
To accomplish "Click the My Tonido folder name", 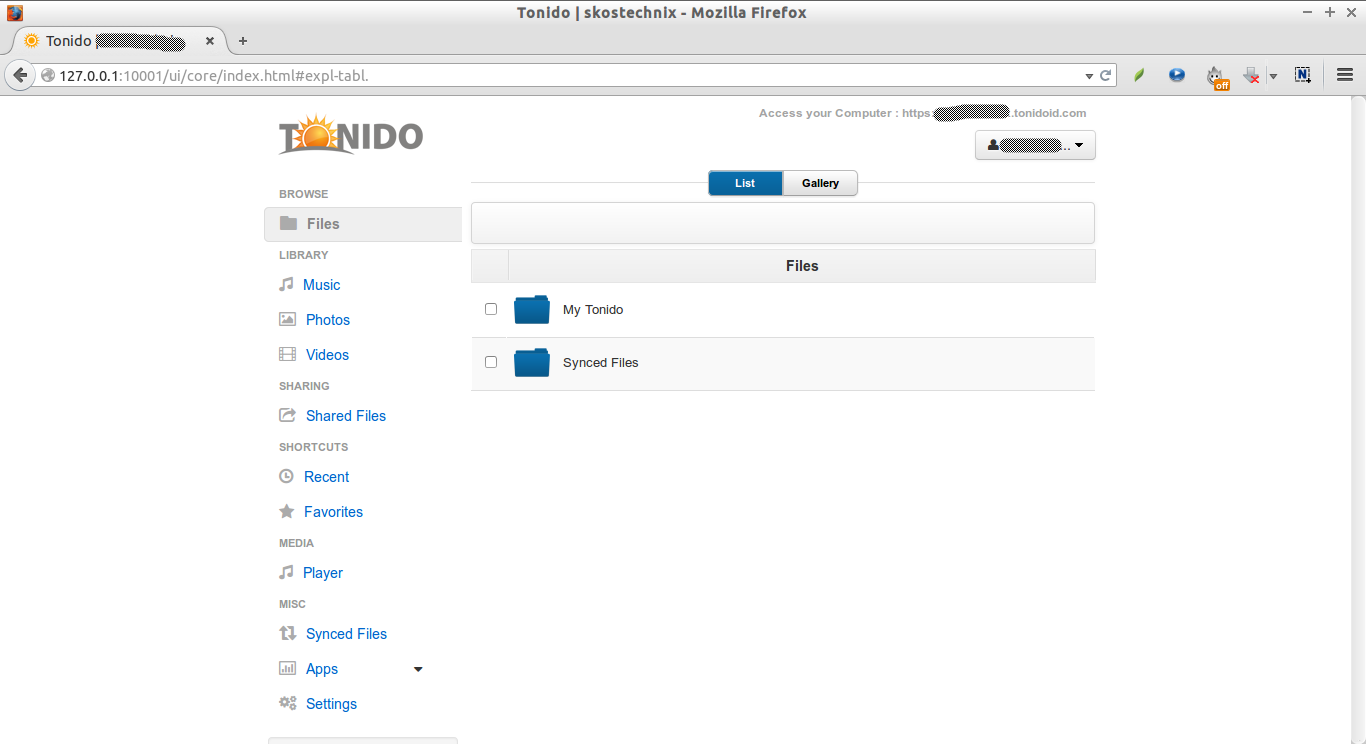I will [x=593, y=310].
